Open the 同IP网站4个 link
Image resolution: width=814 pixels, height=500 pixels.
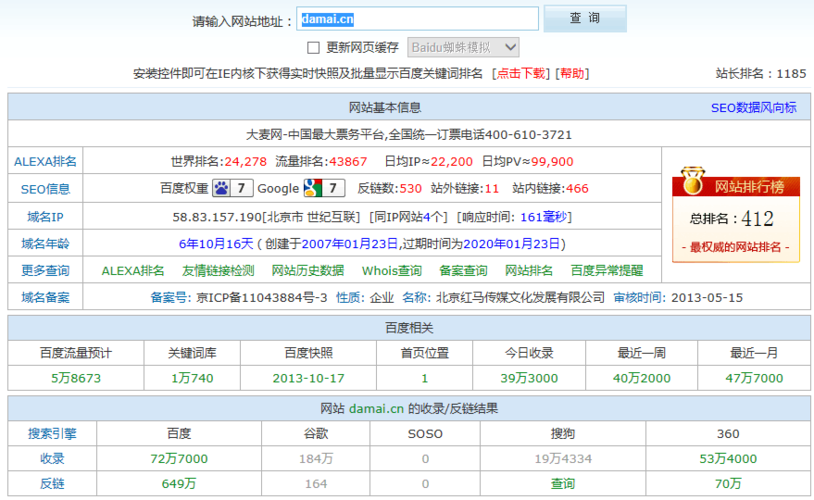408,217
